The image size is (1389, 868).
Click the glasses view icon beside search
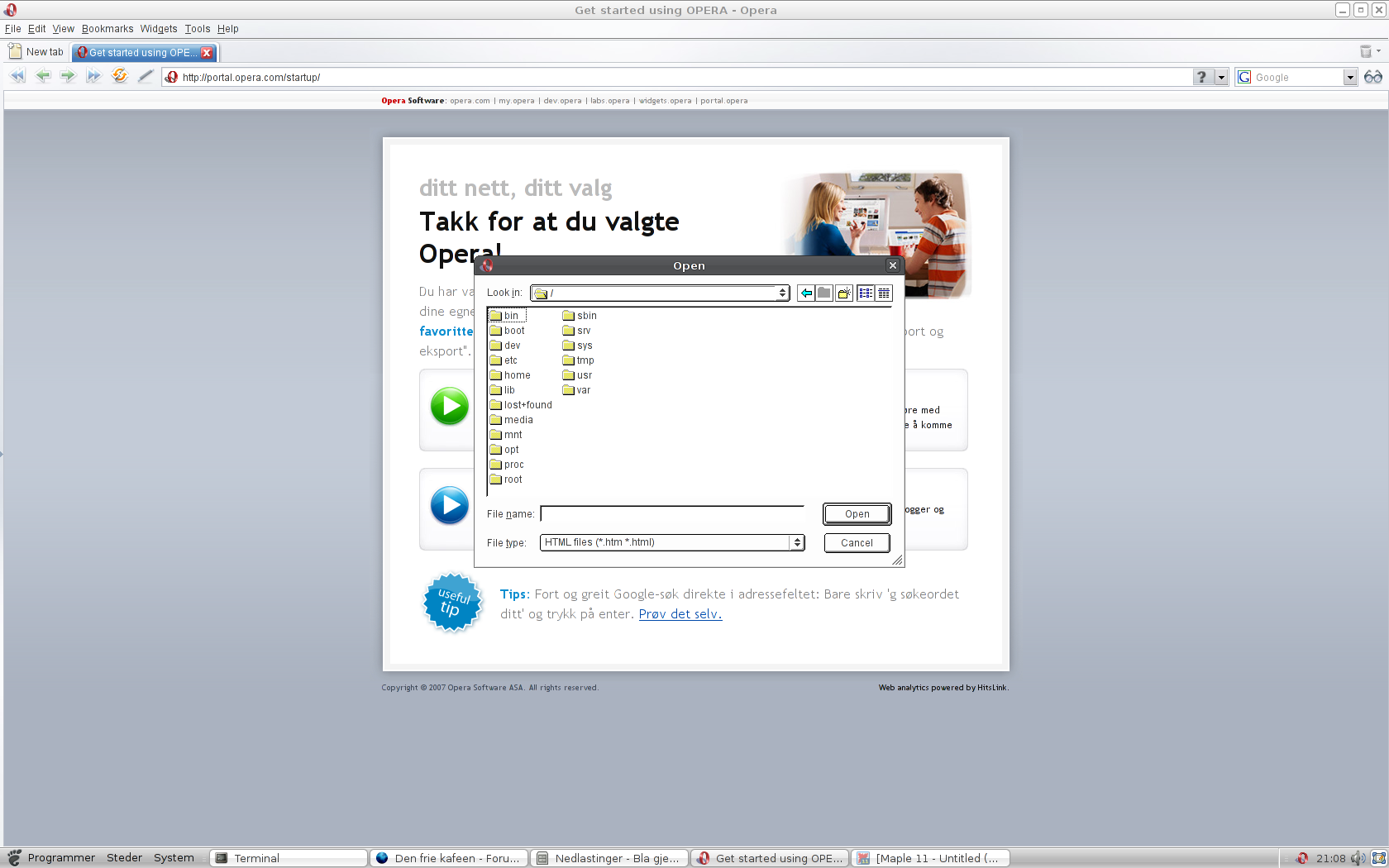1372,77
